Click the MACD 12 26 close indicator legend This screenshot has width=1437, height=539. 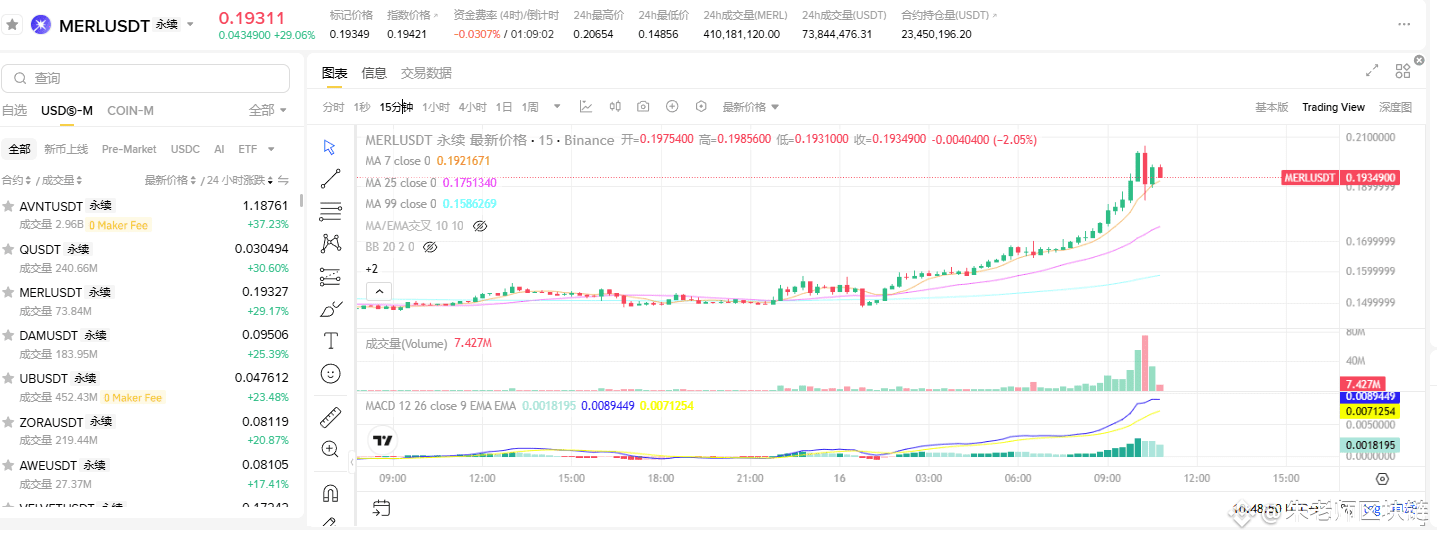[x=529, y=406]
